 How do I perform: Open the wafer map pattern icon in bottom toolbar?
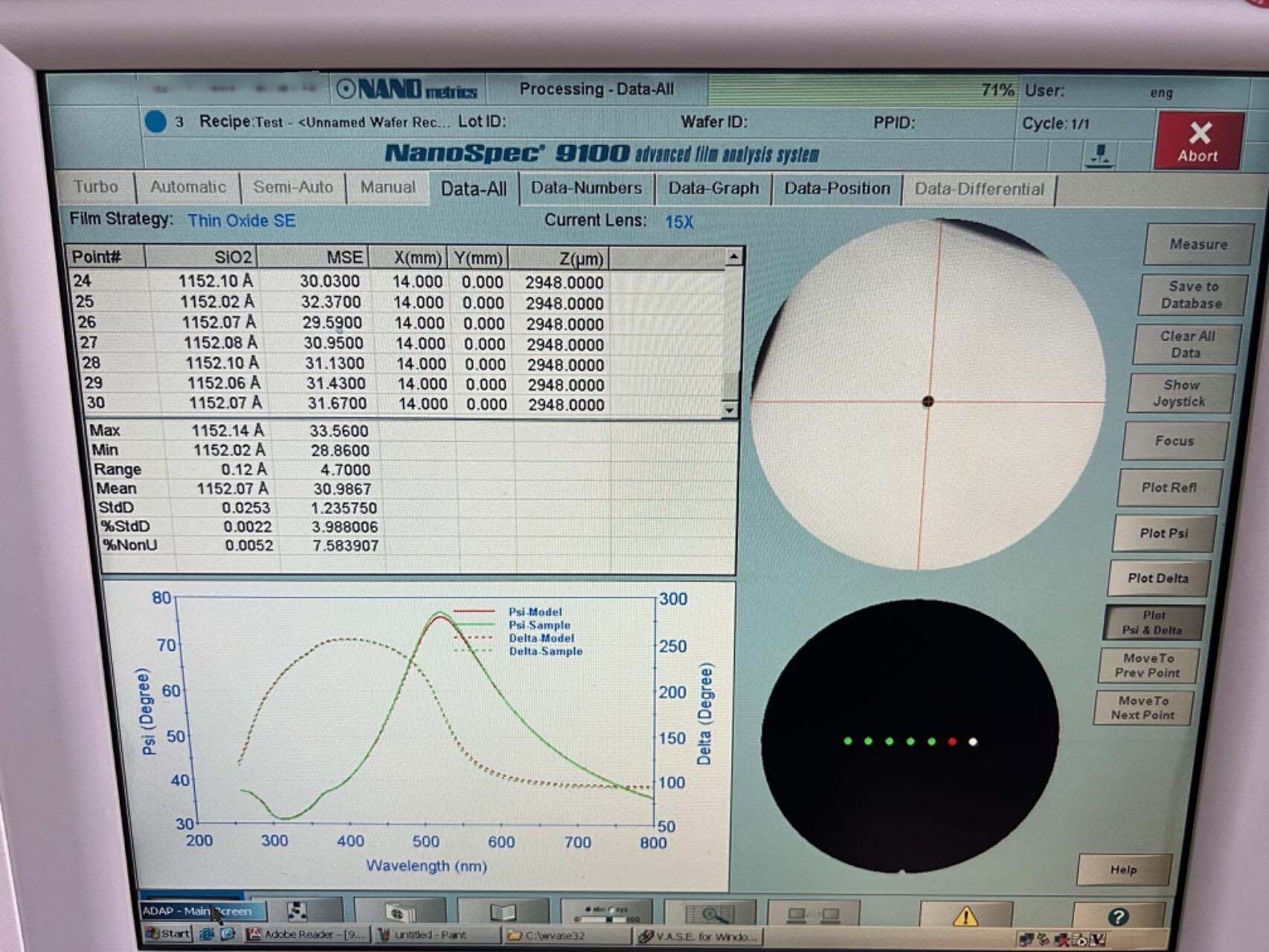pyautogui.click(x=296, y=912)
